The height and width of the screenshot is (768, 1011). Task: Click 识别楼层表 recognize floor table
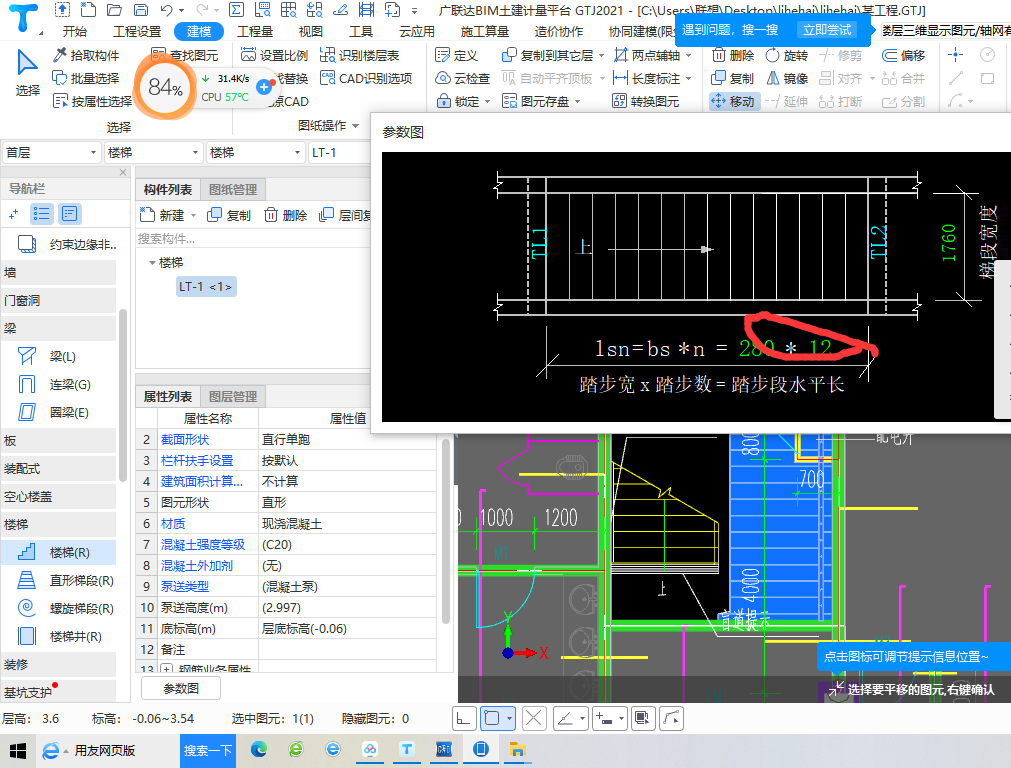coord(360,55)
